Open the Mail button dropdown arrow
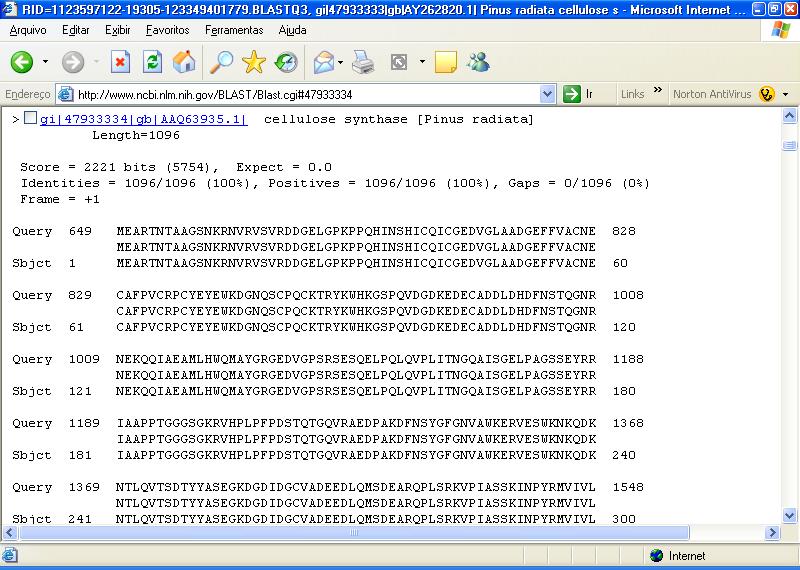 pyautogui.click(x=340, y=62)
